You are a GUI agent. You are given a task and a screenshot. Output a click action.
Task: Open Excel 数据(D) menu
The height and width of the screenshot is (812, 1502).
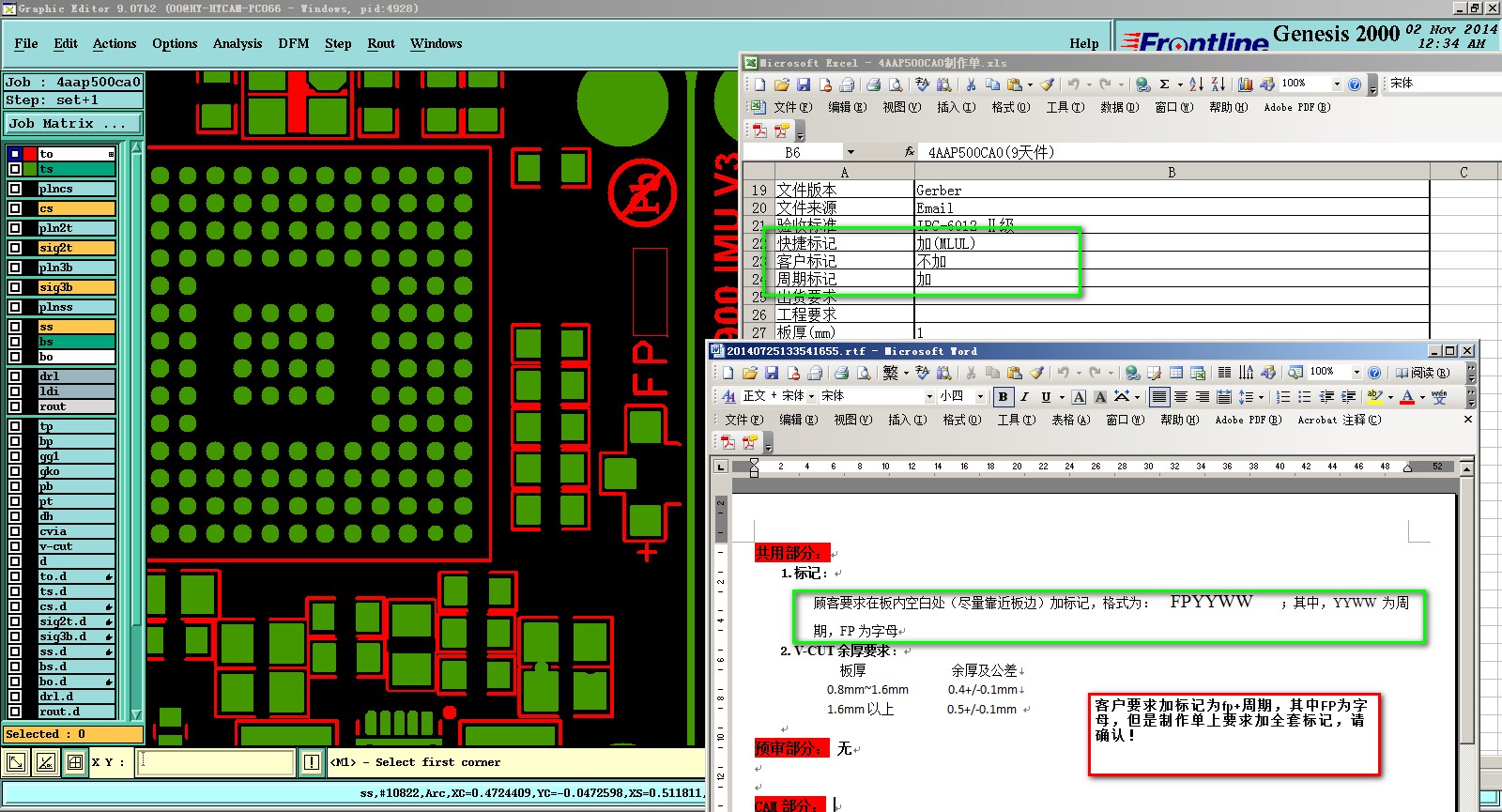(1119, 107)
